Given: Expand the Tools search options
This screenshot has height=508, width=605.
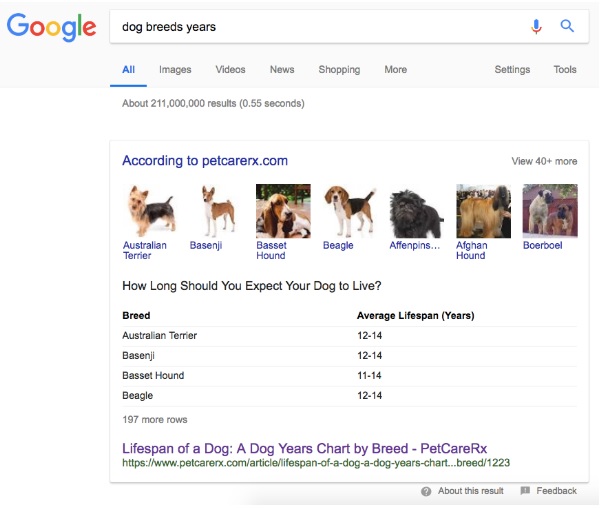Looking at the screenshot, I should pyautogui.click(x=565, y=70).
